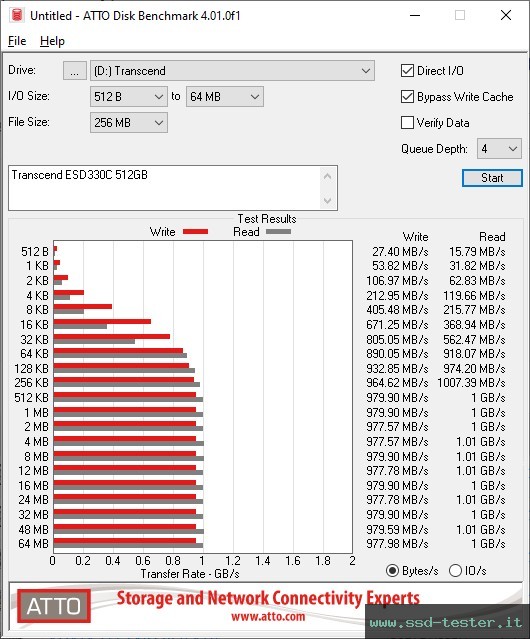
Task: Start the benchmark test
Action: coord(492,178)
